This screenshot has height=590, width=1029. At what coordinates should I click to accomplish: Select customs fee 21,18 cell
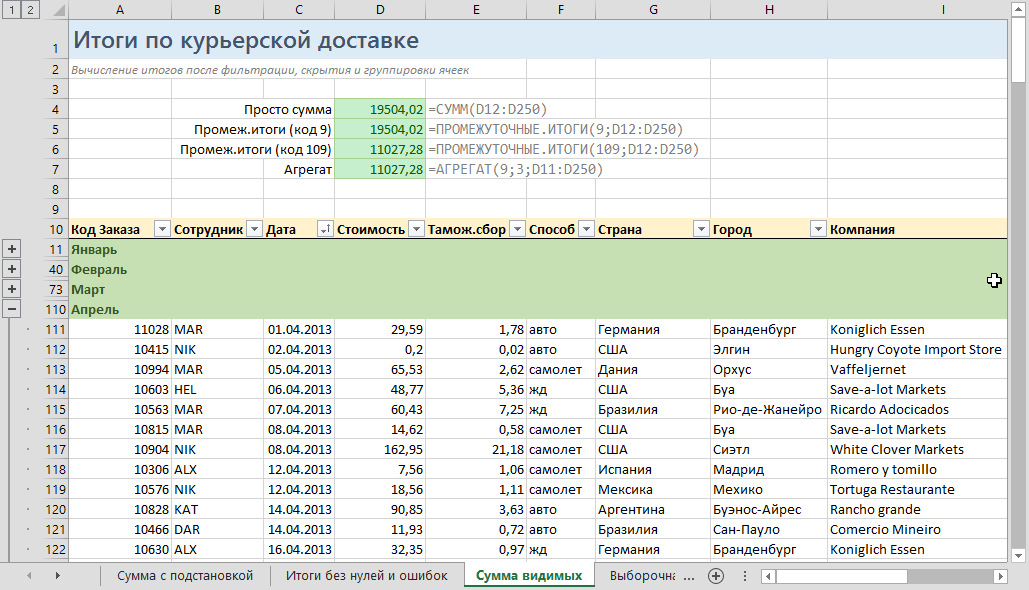point(476,450)
